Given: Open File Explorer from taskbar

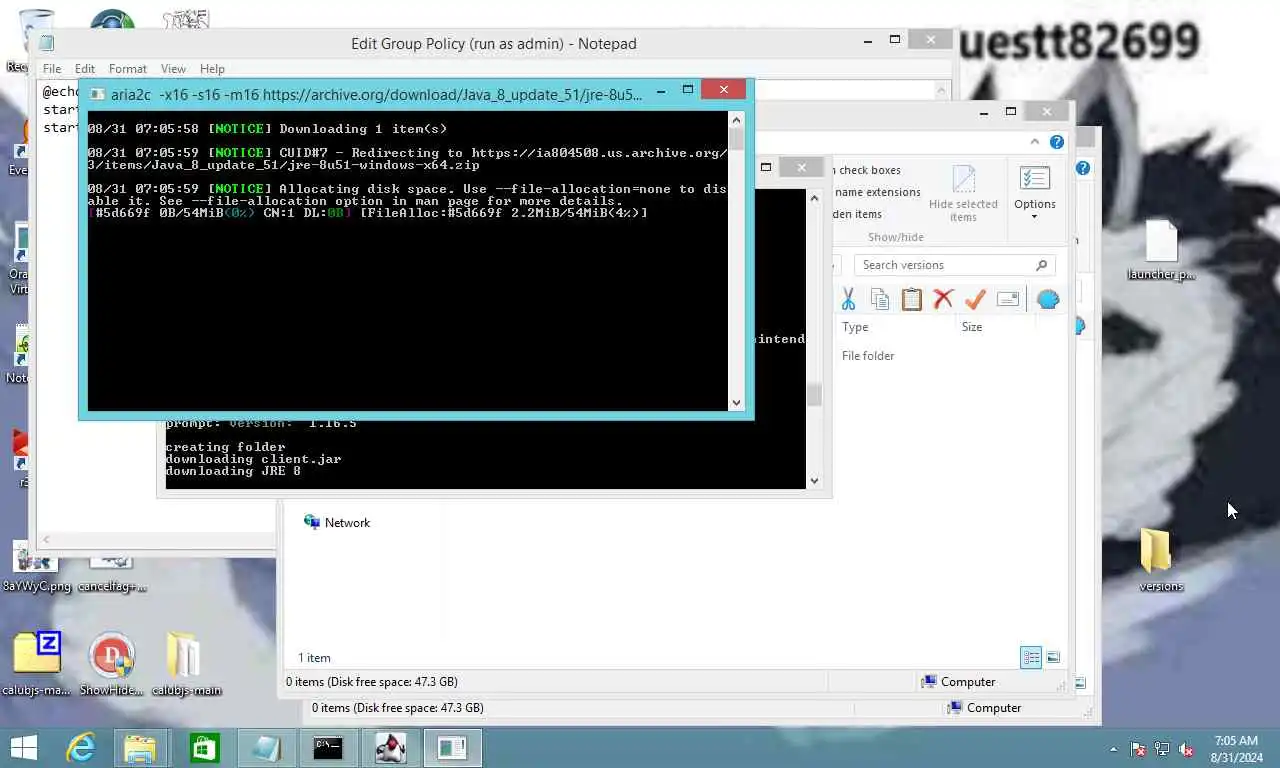Looking at the screenshot, I should click(140, 748).
